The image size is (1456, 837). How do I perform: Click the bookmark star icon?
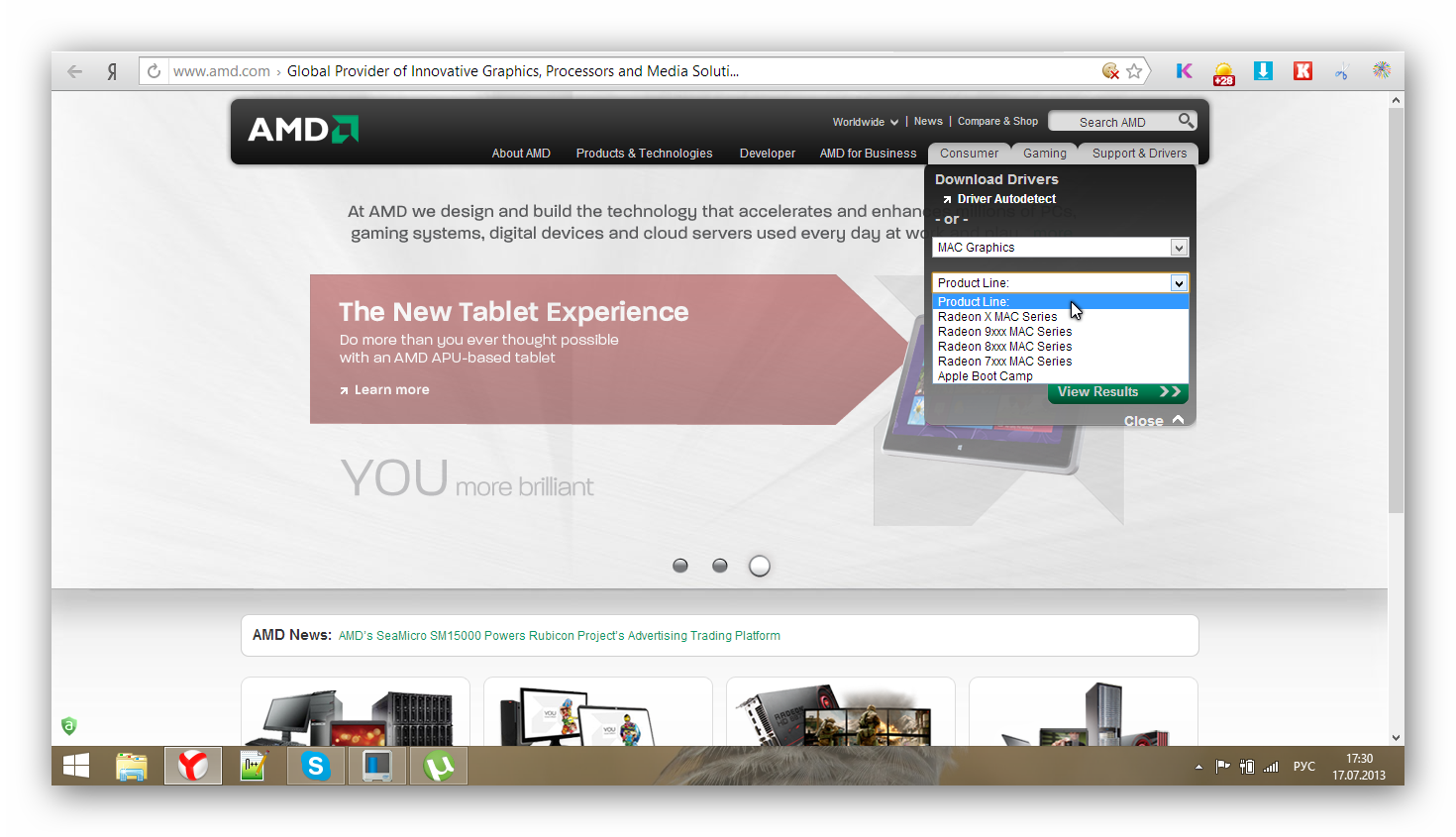click(x=1134, y=71)
